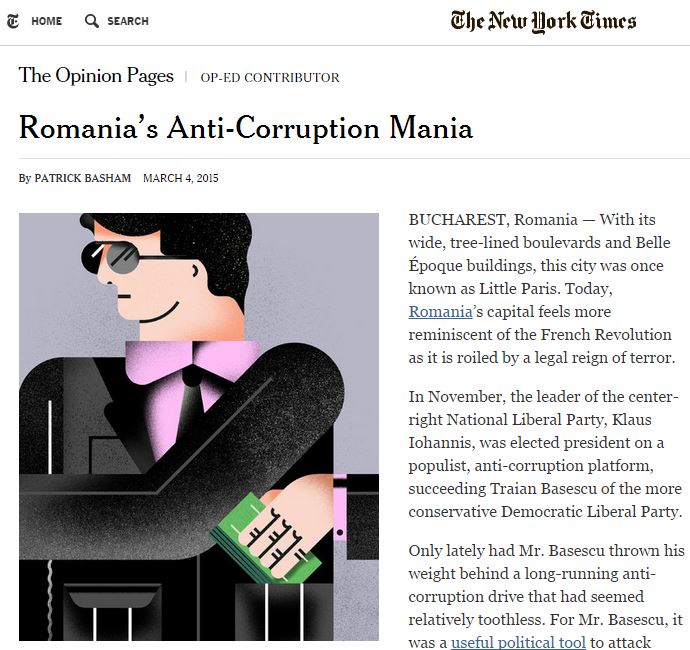This screenshot has height=650, width=690.
Task: Click the magnifying glass search icon
Action: [x=92, y=21]
